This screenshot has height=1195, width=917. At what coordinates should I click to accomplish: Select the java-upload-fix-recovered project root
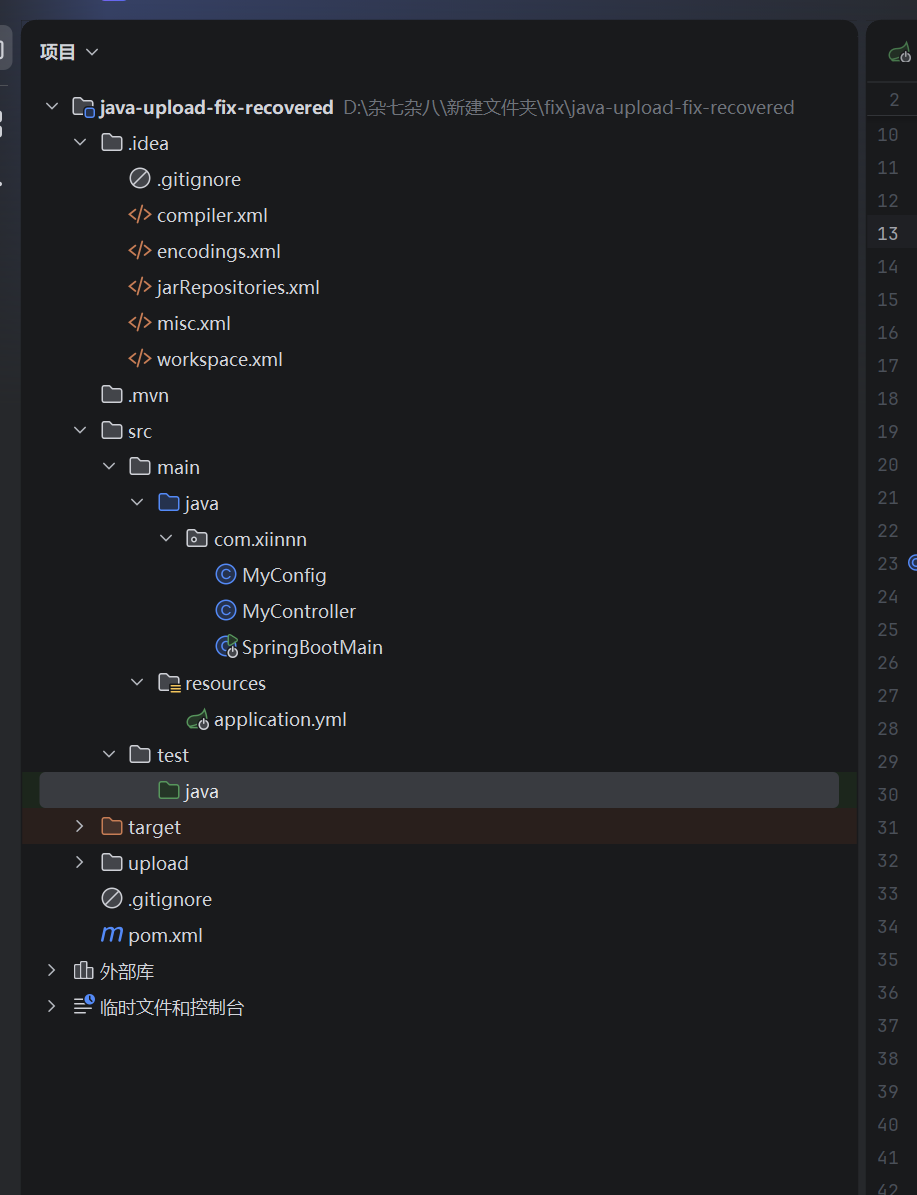point(216,107)
